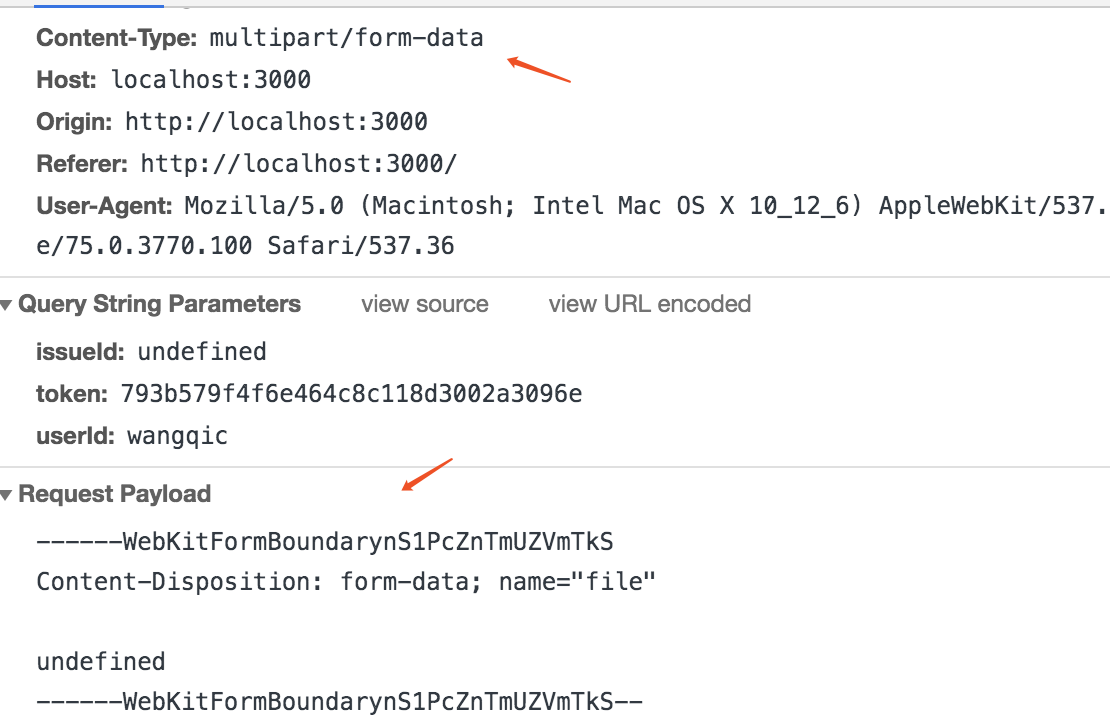The width and height of the screenshot is (1110, 718).
Task: Click the closing WebKitFormBoundary line
Action: [340, 702]
